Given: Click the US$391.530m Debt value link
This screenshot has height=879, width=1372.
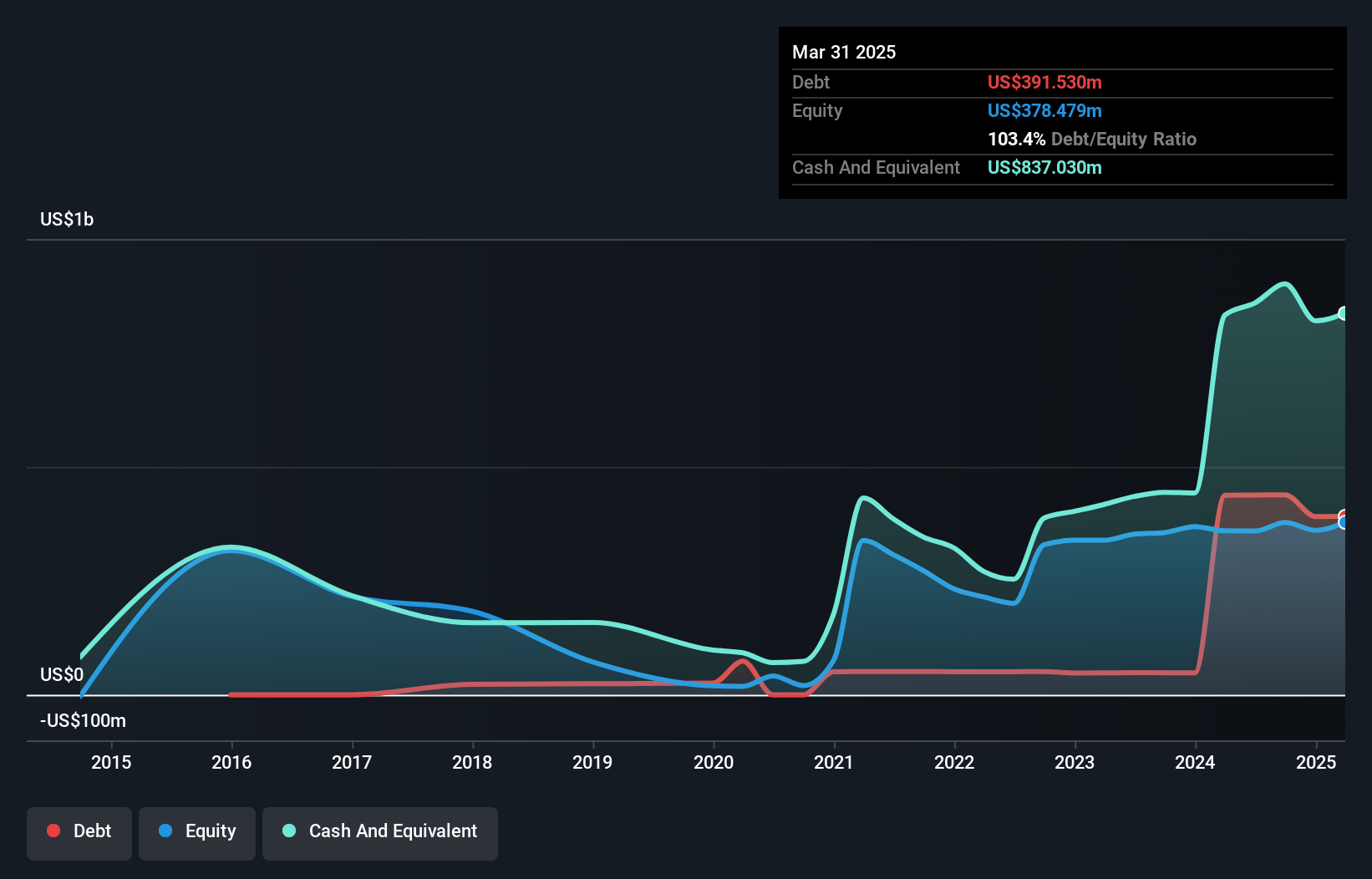Looking at the screenshot, I should click(1044, 82).
